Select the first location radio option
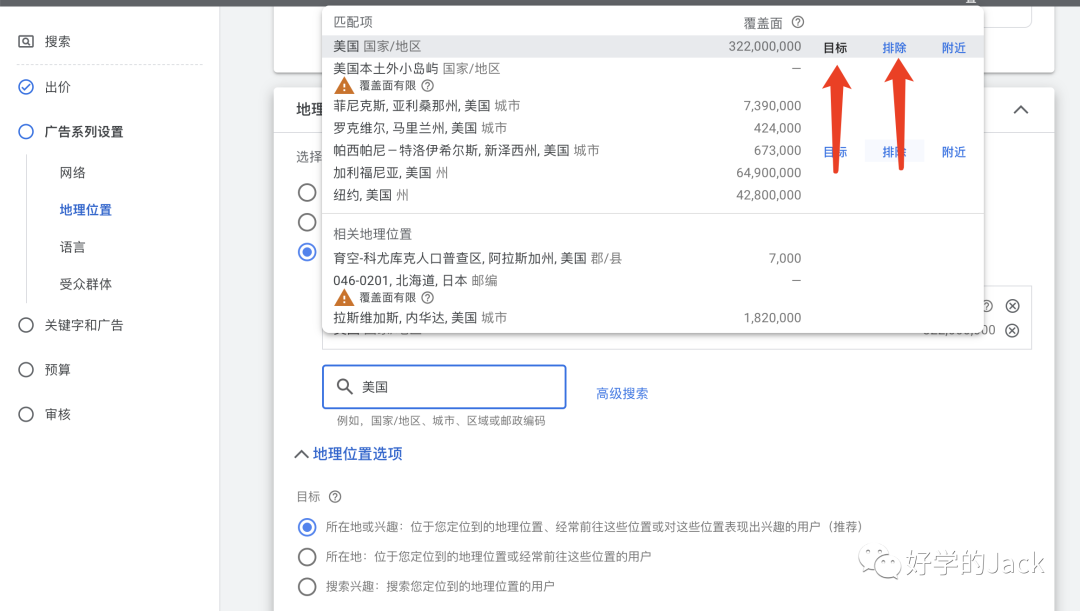The width and height of the screenshot is (1080, 611). point(307,192)
